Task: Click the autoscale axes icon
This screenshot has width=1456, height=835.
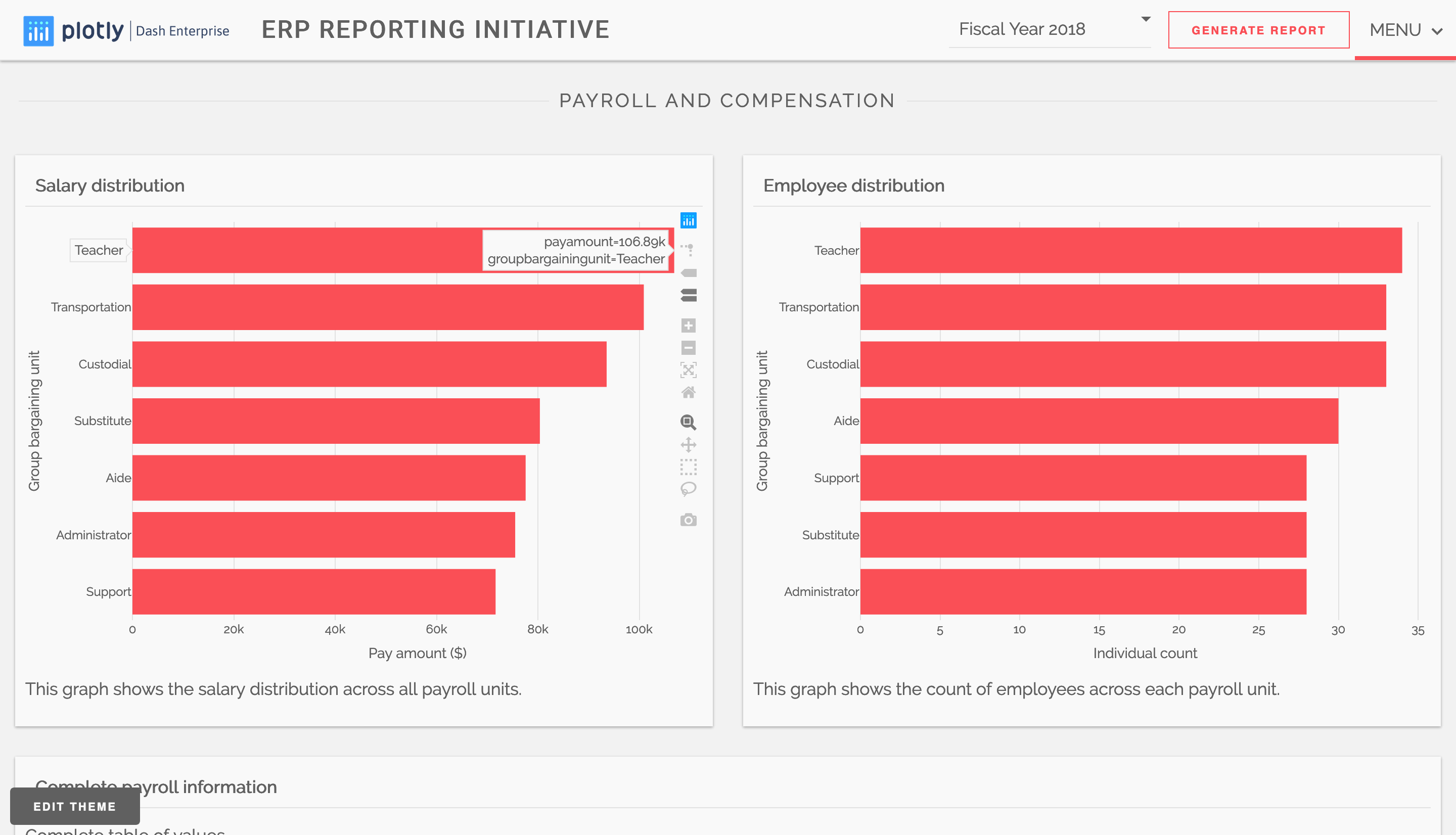Action: 688,370
